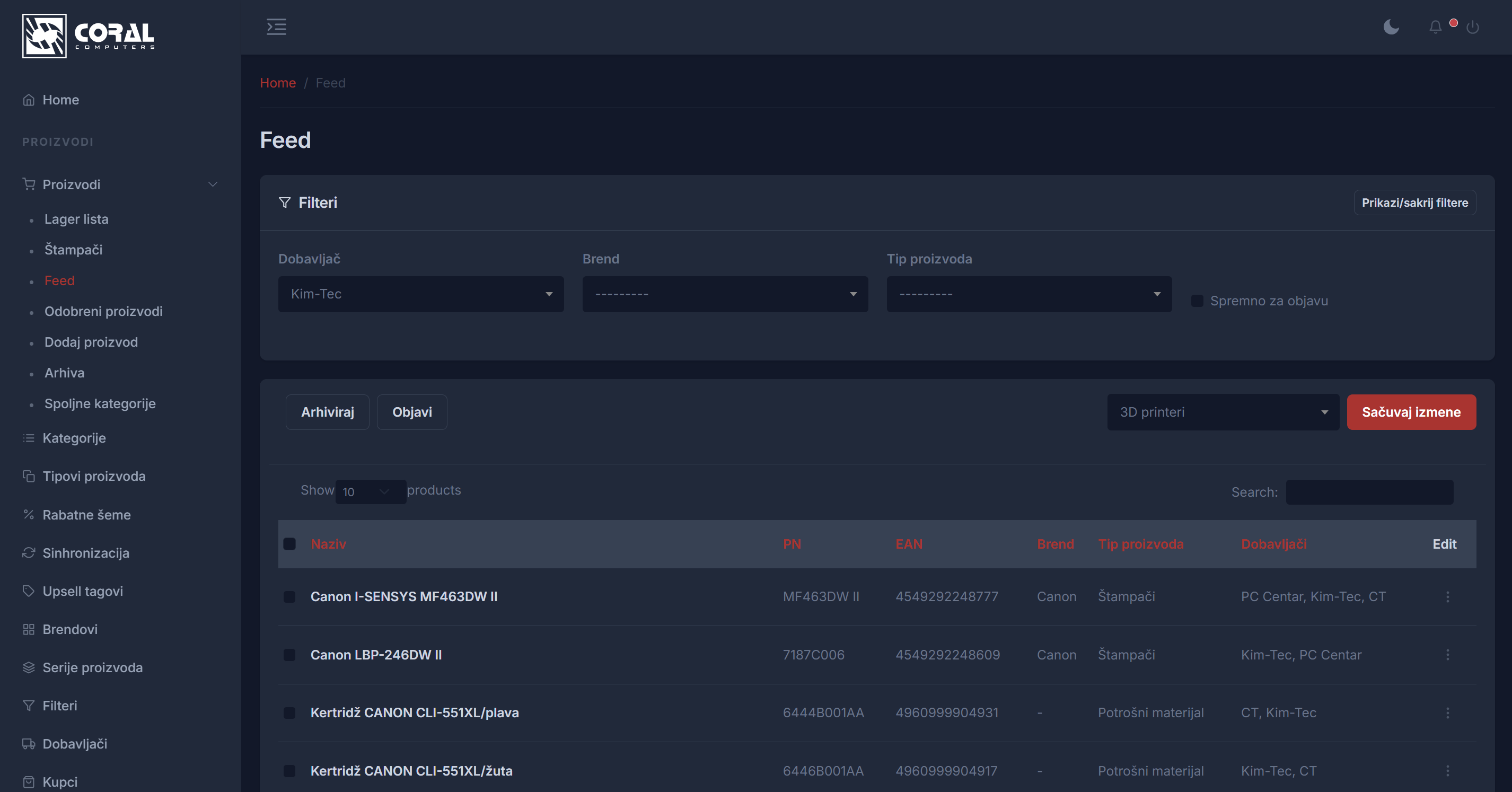The height and width of the screenshot is (792, 1512).
Task: Select the Rabatne šeme percent icon
Action: coord(29,514)
